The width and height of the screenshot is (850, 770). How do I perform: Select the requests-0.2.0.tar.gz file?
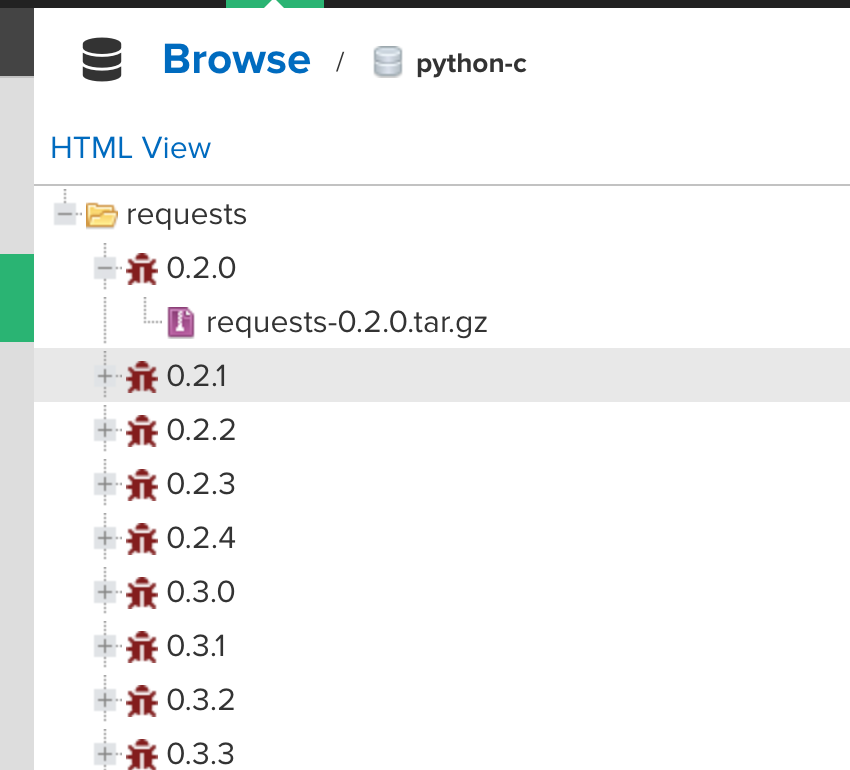coord(347,323)
